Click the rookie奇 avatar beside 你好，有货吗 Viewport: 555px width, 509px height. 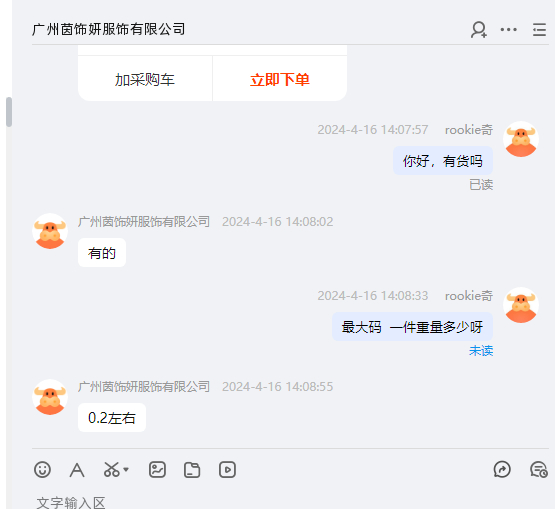[x=521, y=139]
